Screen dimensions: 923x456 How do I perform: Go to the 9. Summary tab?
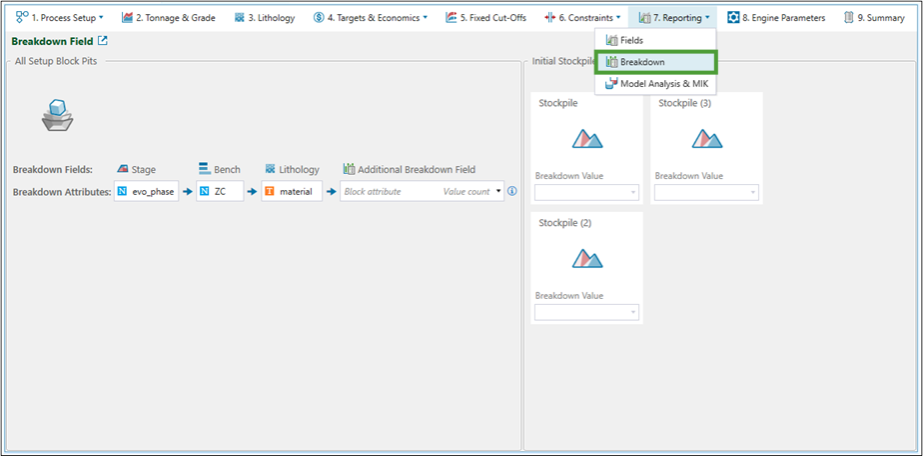874,18
